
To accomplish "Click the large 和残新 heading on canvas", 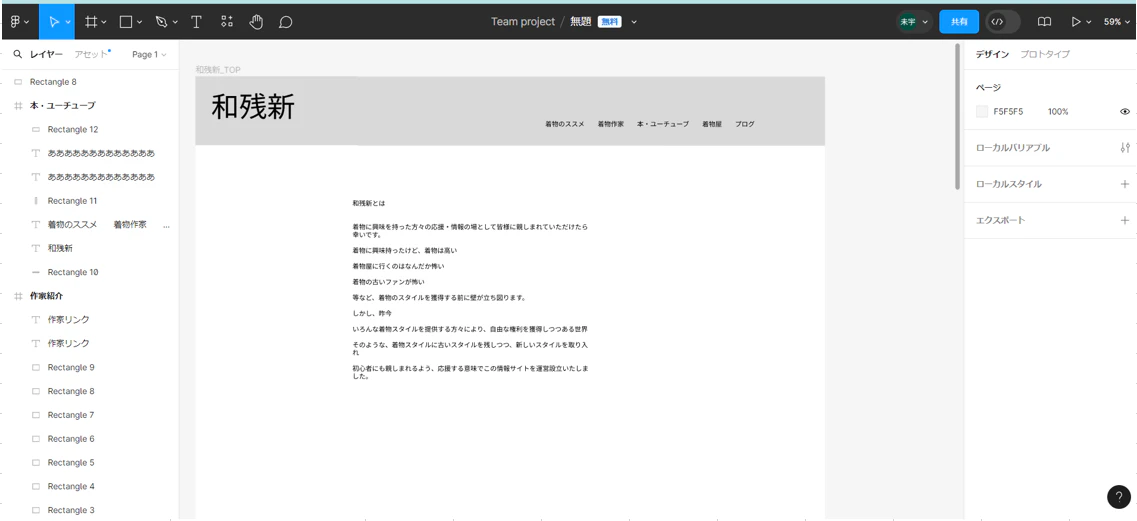I will [253, 107].
